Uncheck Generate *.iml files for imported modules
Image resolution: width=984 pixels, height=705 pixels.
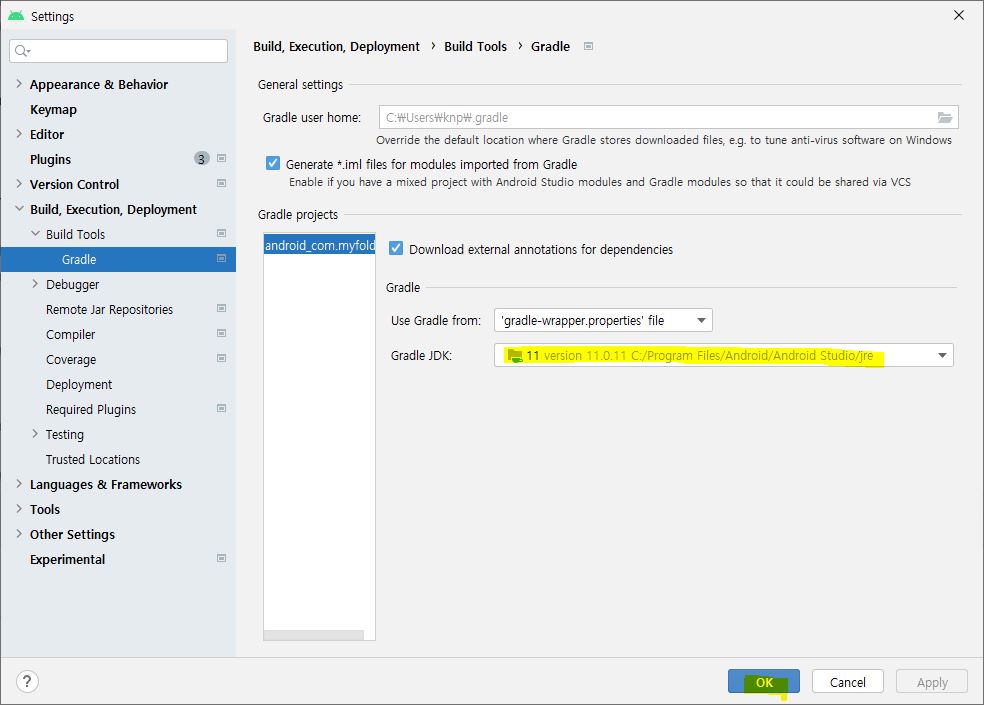[273, 164]
